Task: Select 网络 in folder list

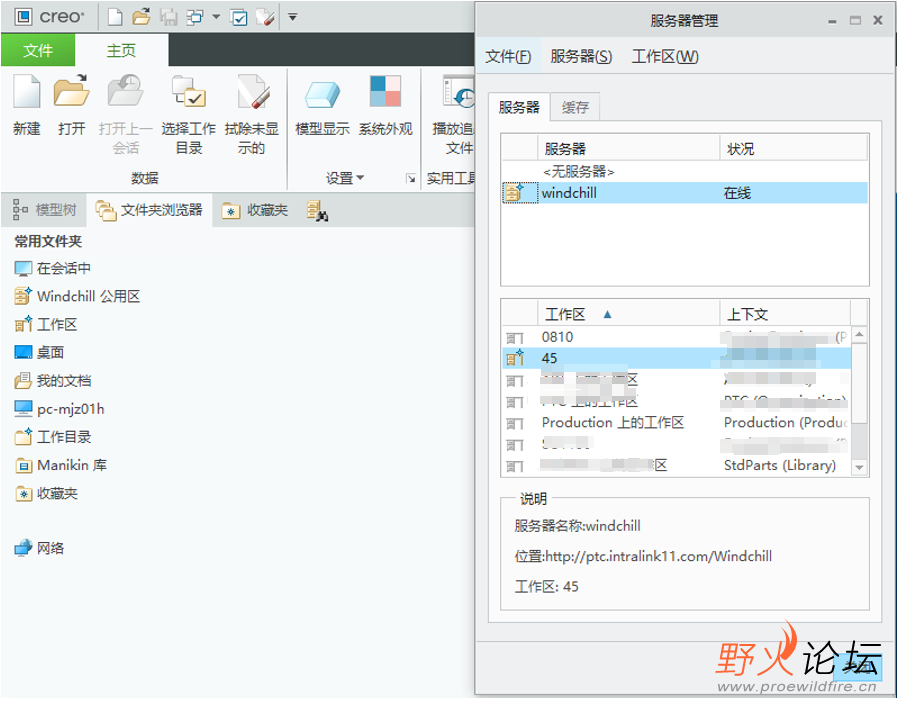Action: (39, 549)
